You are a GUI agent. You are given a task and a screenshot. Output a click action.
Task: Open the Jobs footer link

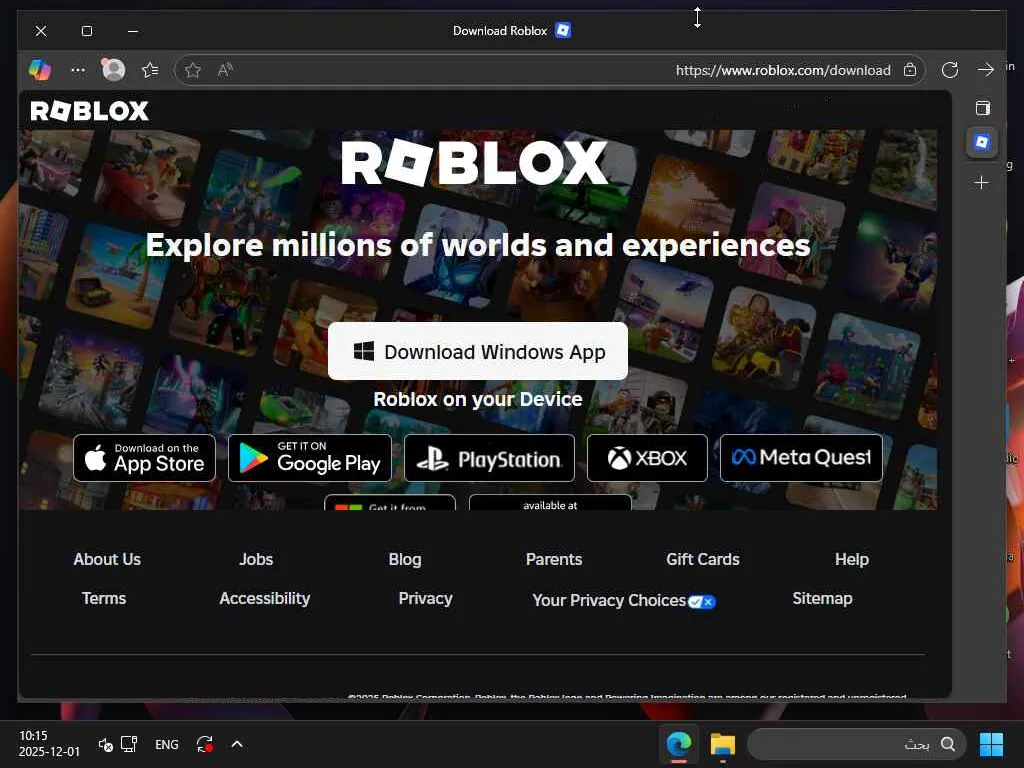(x=256, y=560)
